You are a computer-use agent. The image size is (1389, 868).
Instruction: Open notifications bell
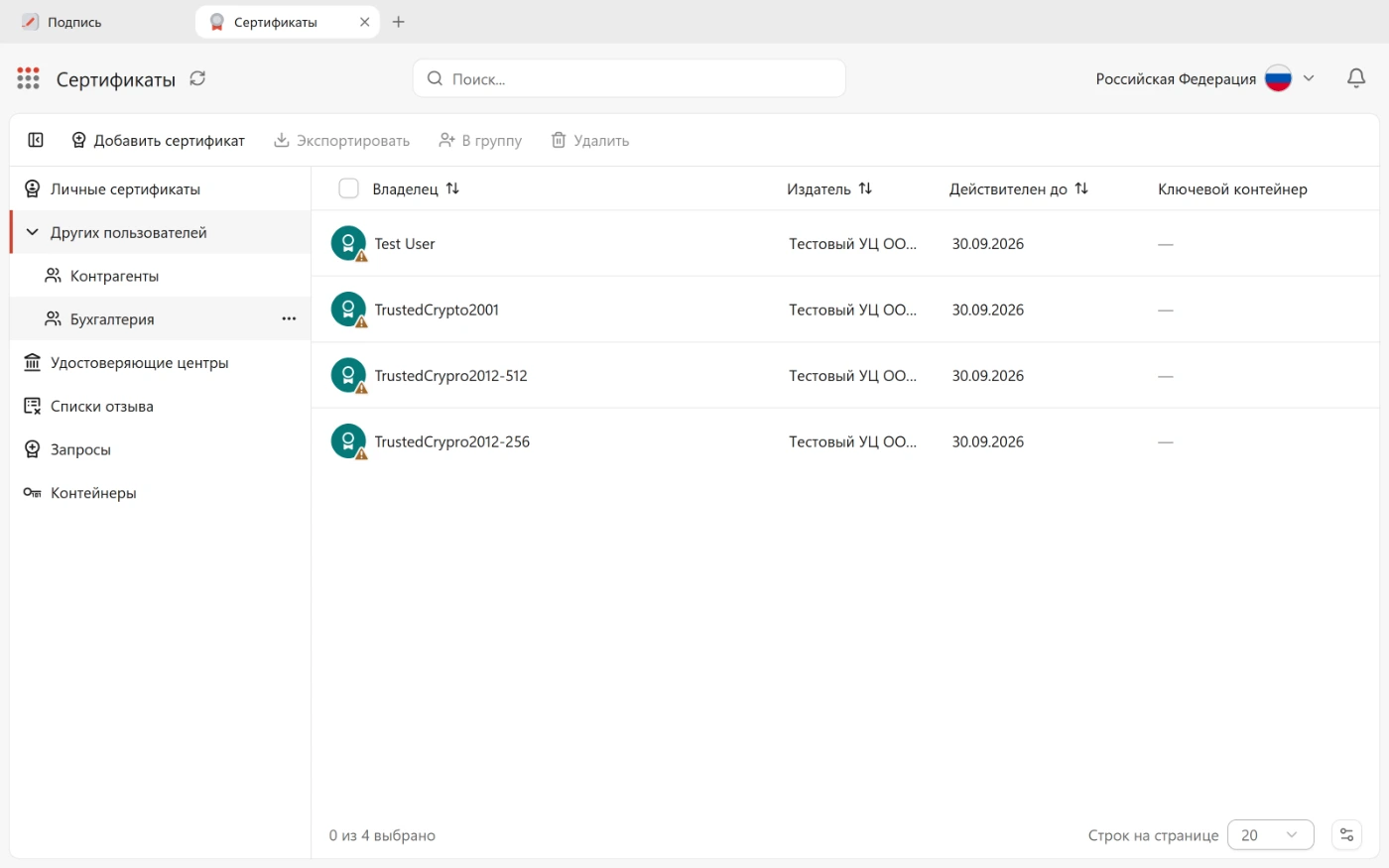(1356, 78)
